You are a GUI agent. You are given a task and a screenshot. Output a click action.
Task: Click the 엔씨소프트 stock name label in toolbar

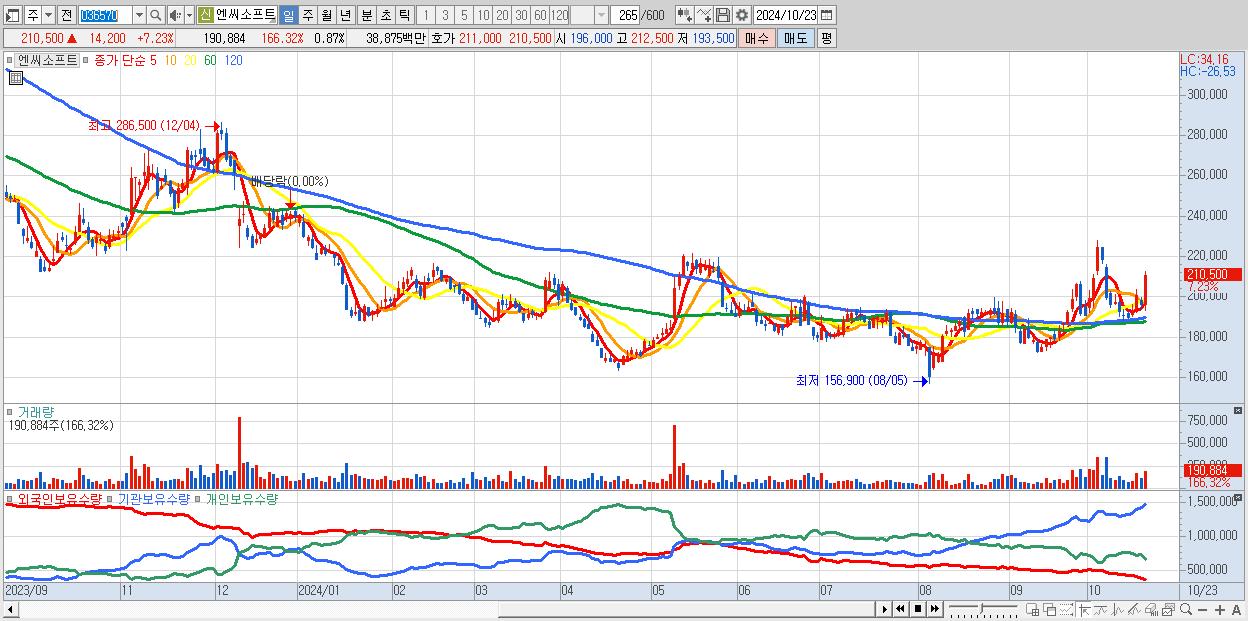click(246, 15)
